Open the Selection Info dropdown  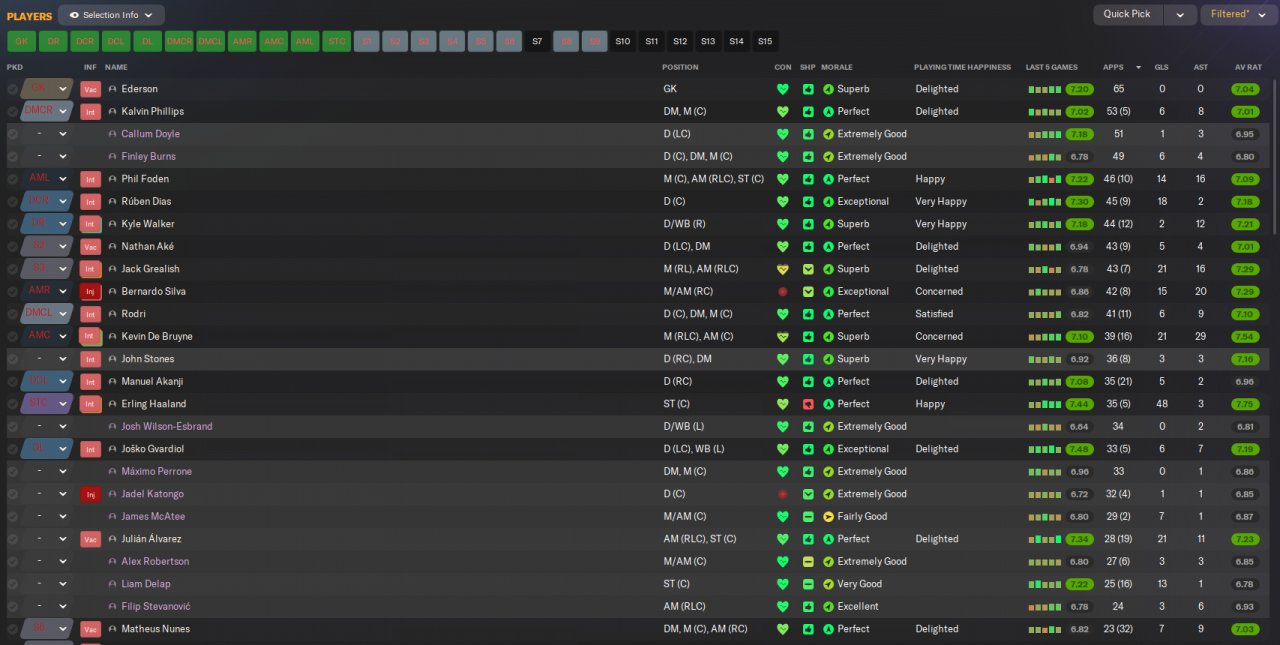(111, 15)
